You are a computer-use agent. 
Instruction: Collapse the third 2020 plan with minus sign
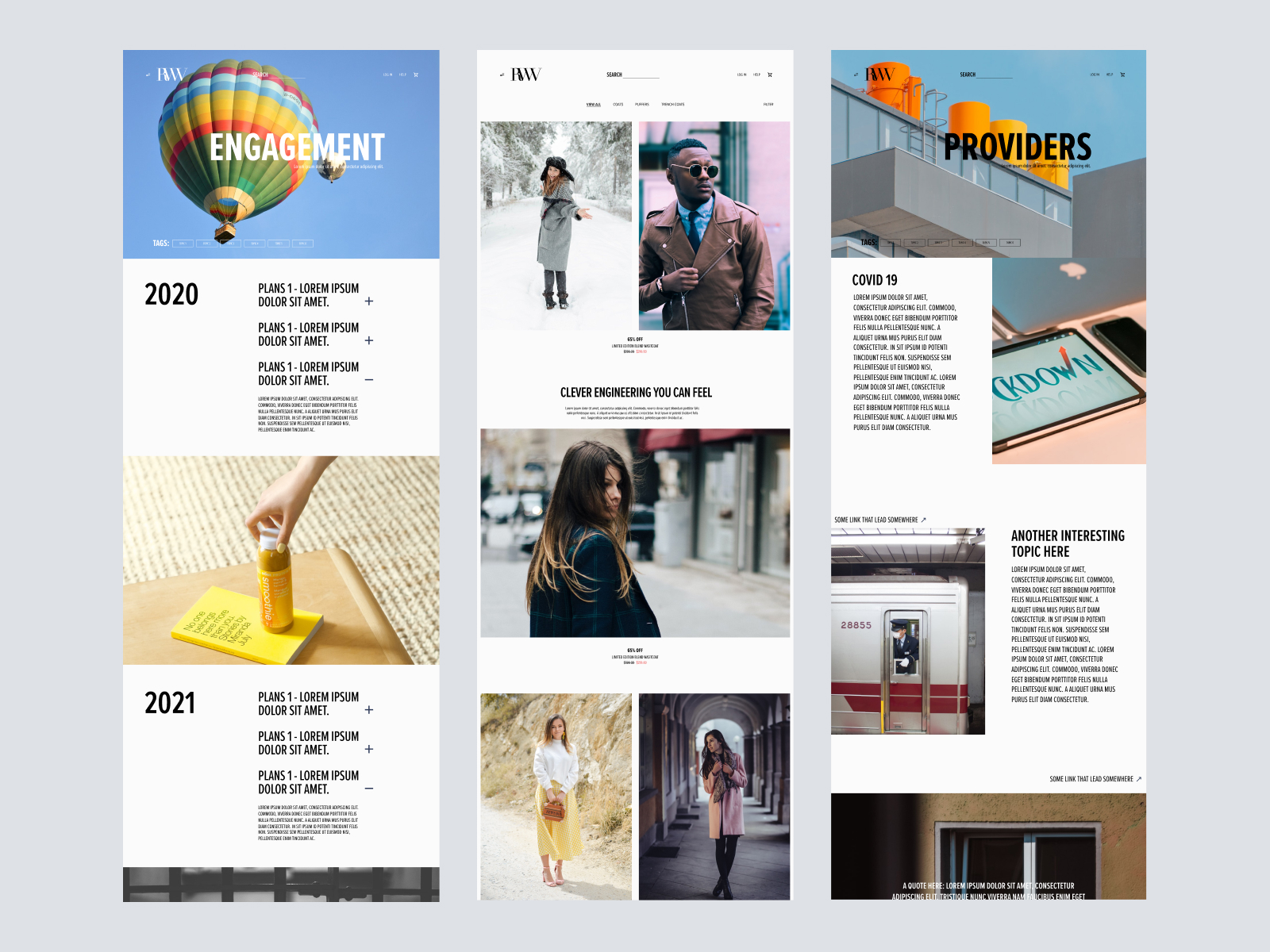369,380
